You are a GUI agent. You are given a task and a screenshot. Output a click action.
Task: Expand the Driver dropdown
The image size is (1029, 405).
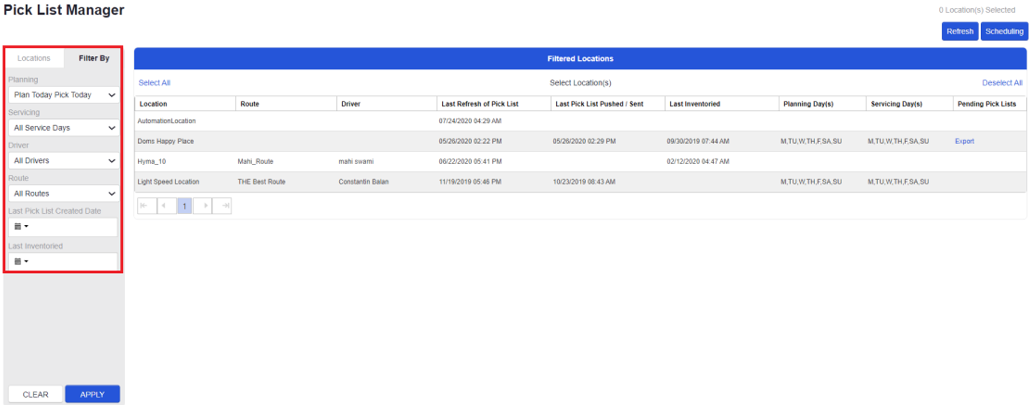tap(63, 160)
